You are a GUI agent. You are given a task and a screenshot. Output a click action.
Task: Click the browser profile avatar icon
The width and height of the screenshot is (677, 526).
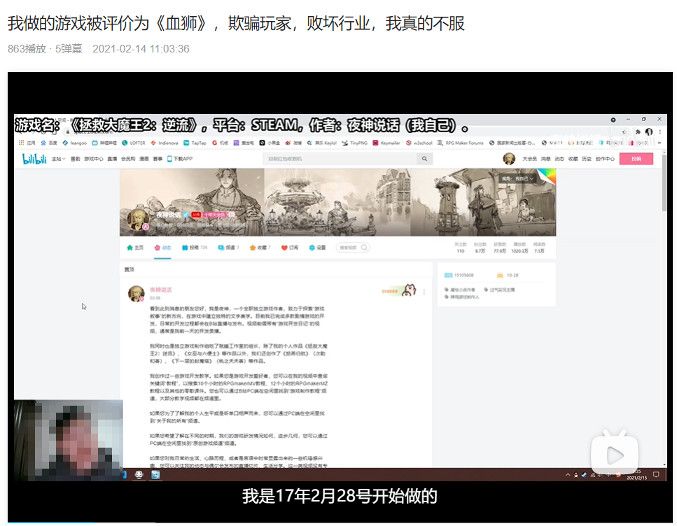point(649,132)
